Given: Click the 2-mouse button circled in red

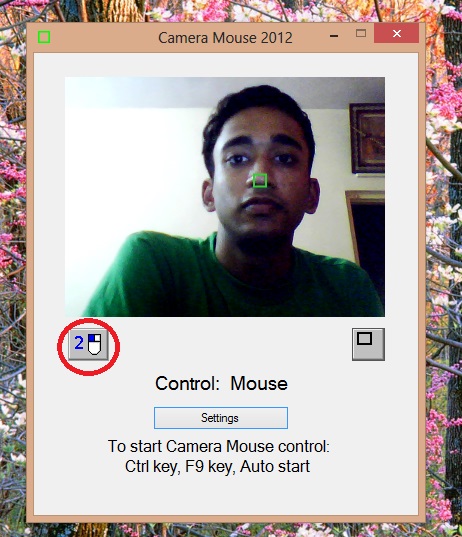Looking at the screenshot, I should pyautogui.click(x=88, y=345).
